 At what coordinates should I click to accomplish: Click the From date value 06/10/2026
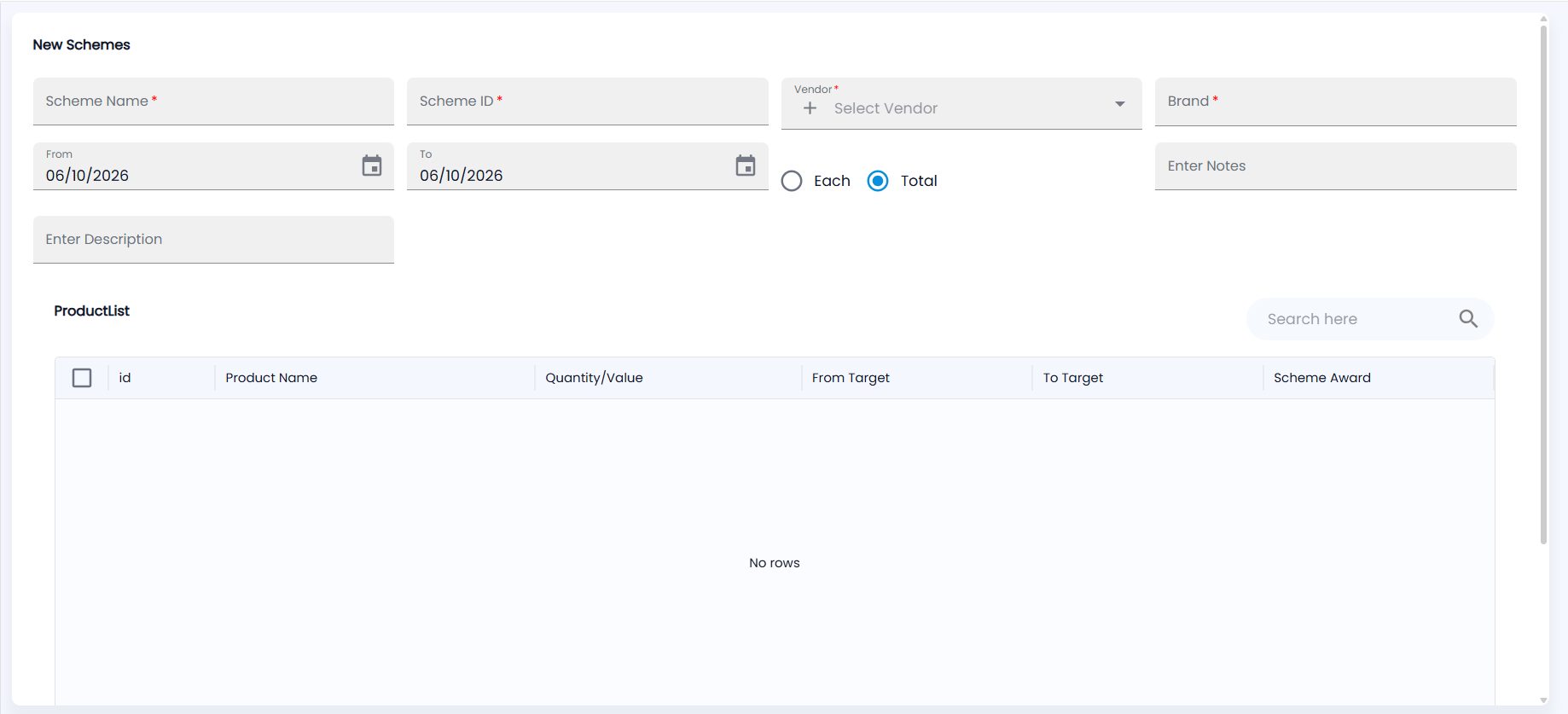pos(87,176)
